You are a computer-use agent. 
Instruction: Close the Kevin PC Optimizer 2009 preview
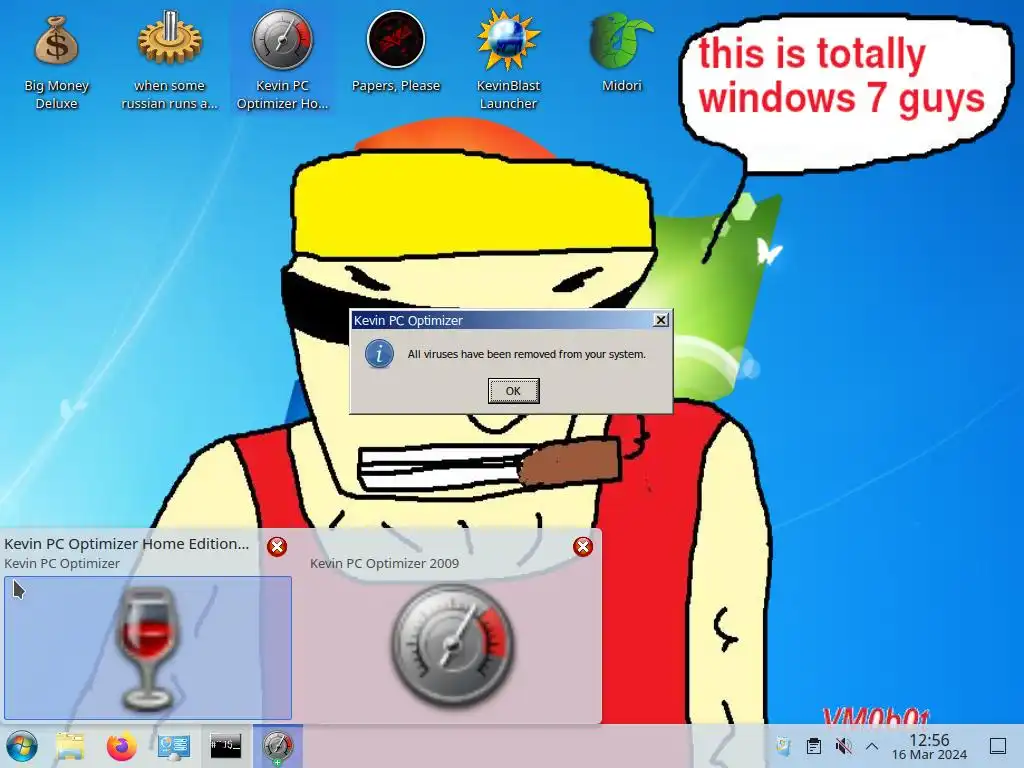tap(583, 547)
